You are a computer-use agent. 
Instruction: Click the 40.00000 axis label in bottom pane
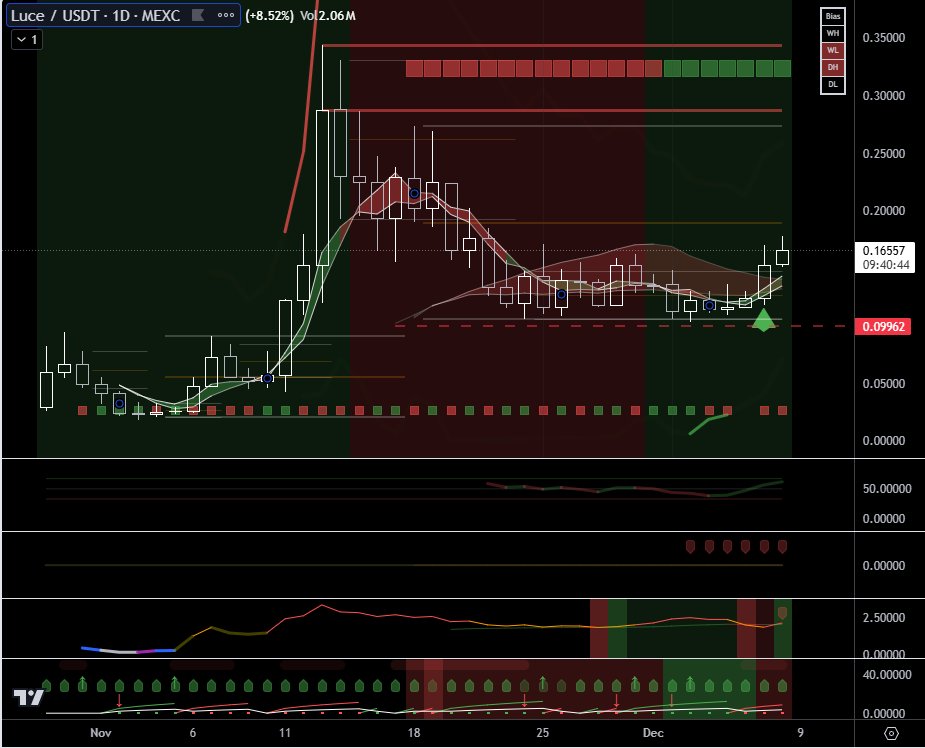(887, 674)
